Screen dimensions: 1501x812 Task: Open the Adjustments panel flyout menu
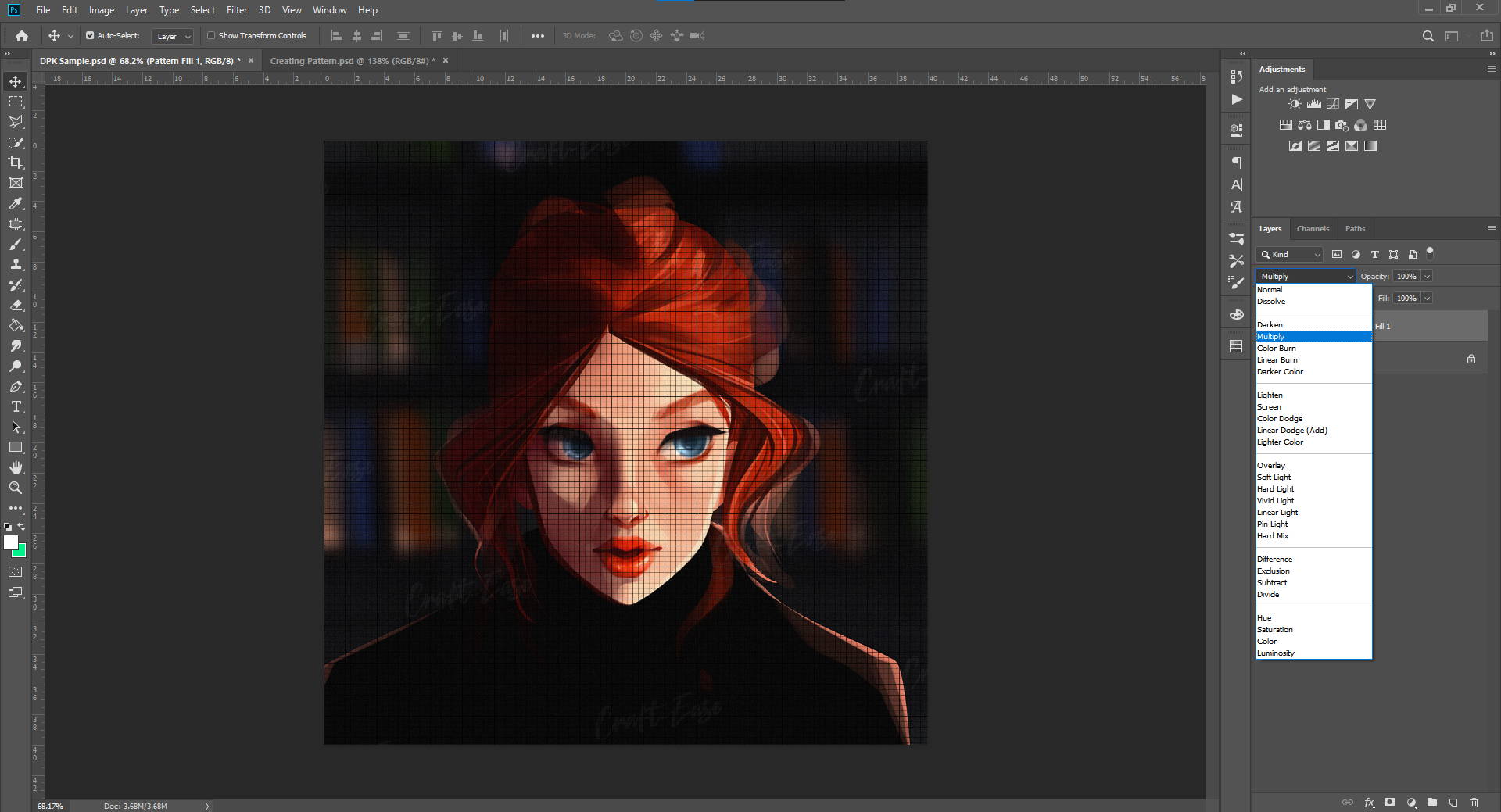1491,70
